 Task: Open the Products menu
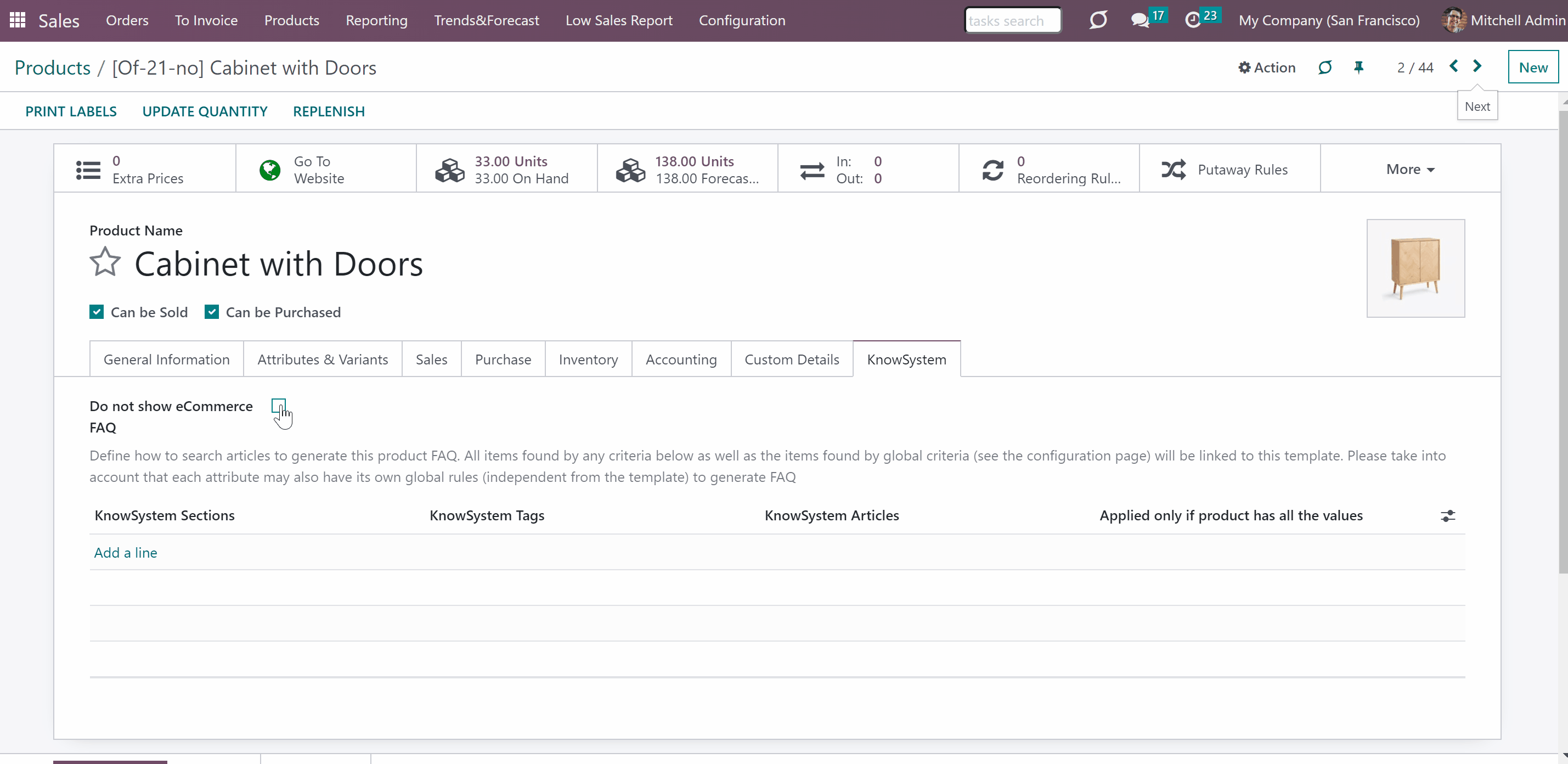[291, 21]
